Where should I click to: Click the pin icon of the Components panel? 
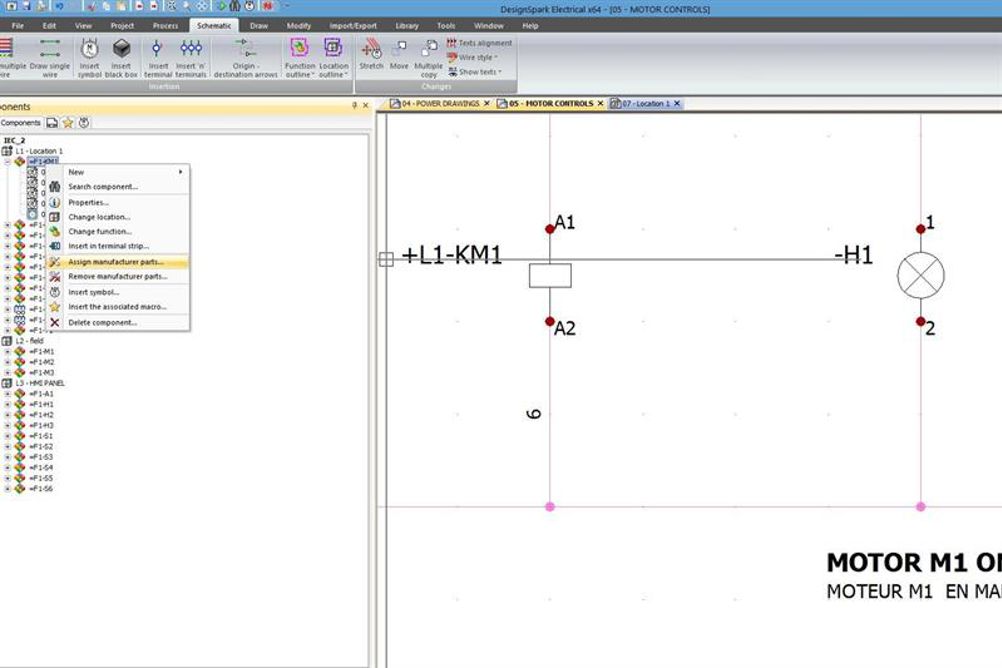coord(355,105)
